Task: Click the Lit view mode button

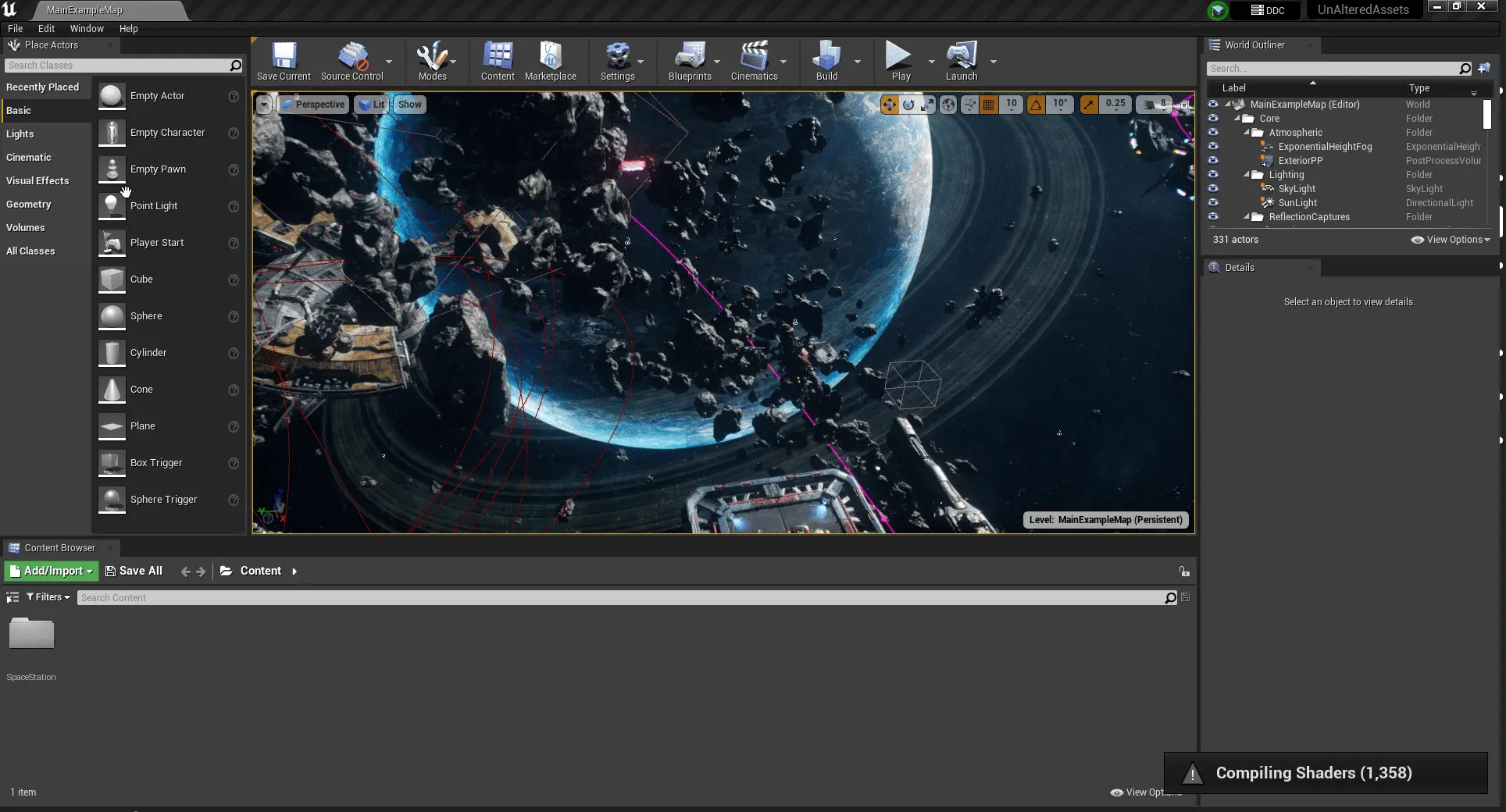Action: click(x=372, y=105)
